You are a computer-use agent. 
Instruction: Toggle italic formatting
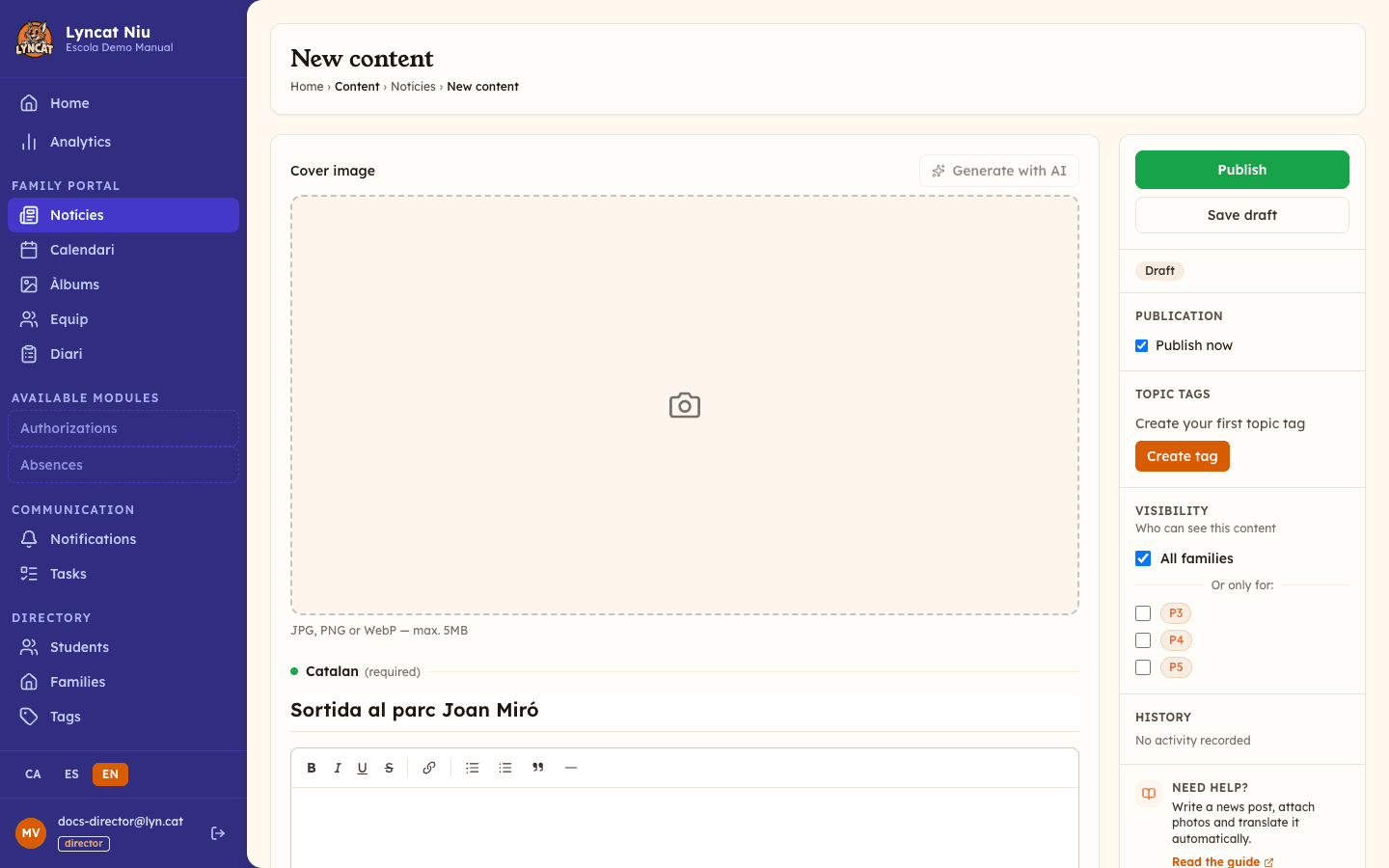(338, 768)
